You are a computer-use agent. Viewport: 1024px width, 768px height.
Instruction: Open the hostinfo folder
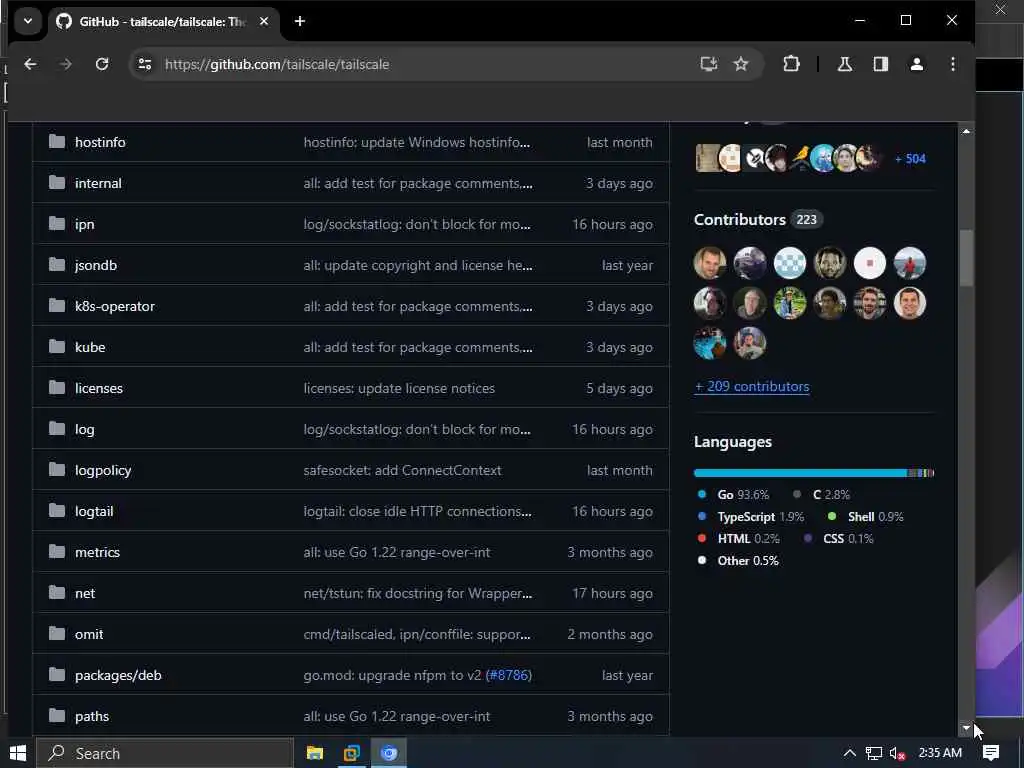100,142
